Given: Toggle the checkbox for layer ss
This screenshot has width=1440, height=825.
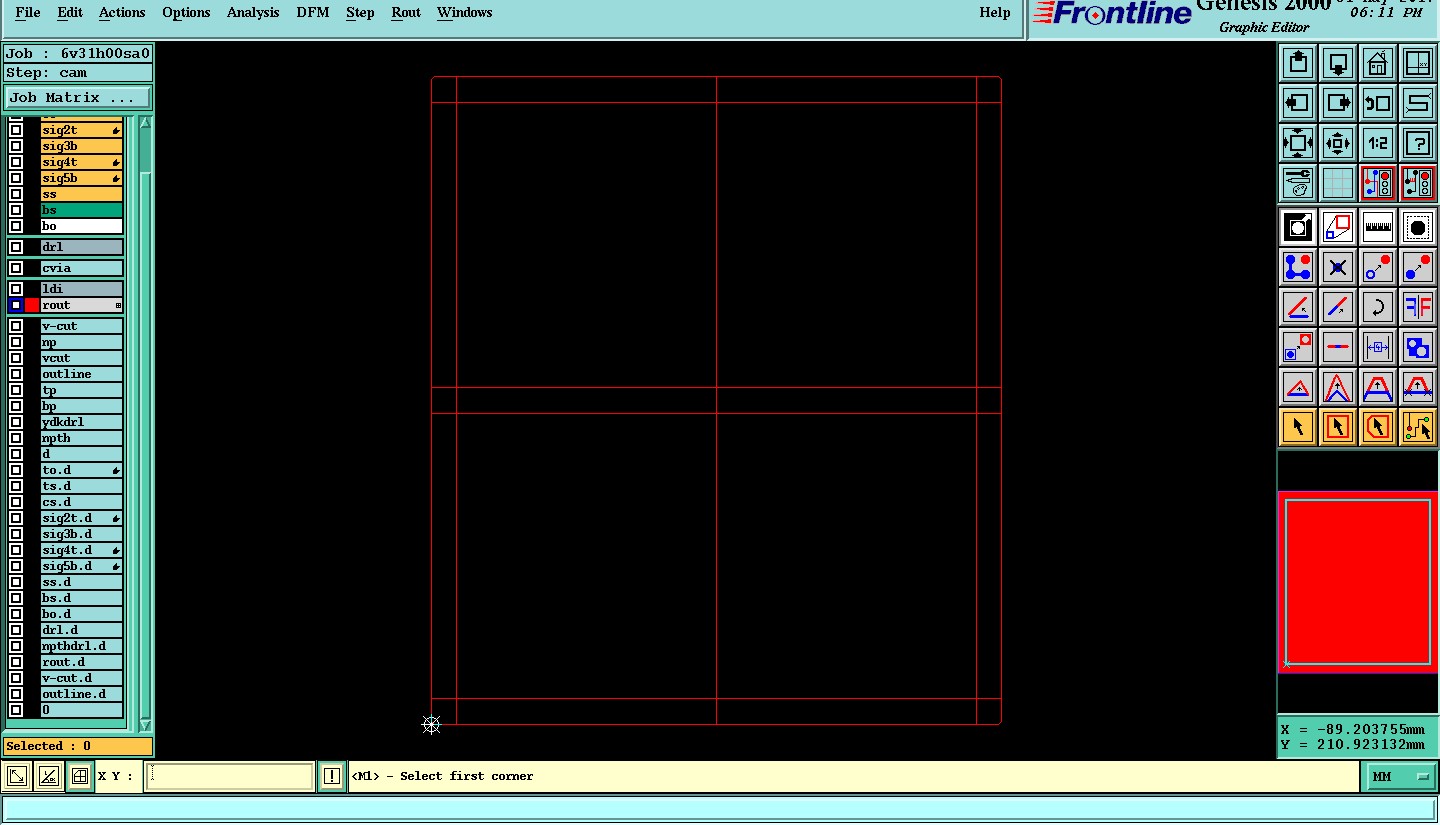Looking at the screenshot, I should [16, 194].
